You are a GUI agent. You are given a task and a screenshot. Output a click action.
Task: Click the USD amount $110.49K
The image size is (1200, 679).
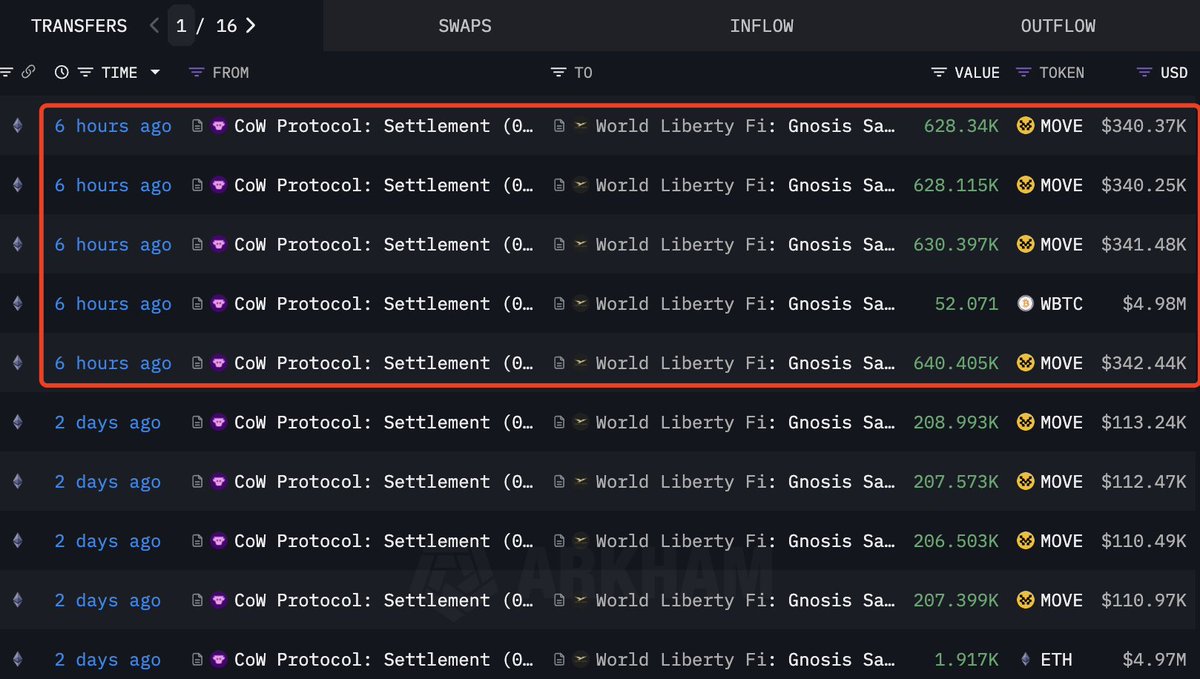[x=1144, y=542]
